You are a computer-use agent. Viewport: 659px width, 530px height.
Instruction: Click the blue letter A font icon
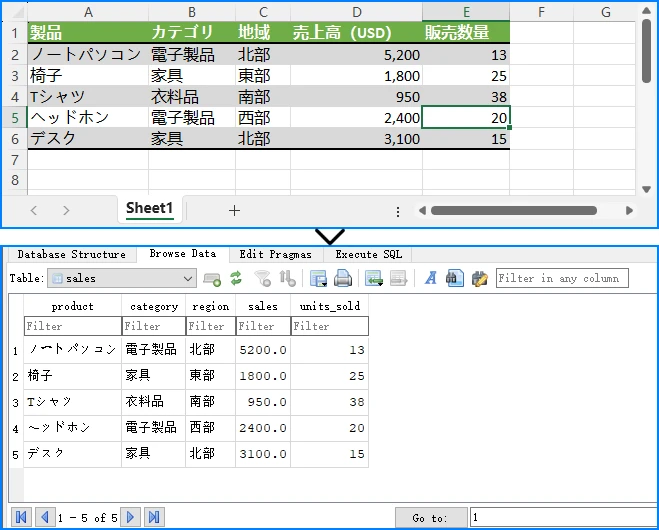pyautogui.click(x=431, y=278)
